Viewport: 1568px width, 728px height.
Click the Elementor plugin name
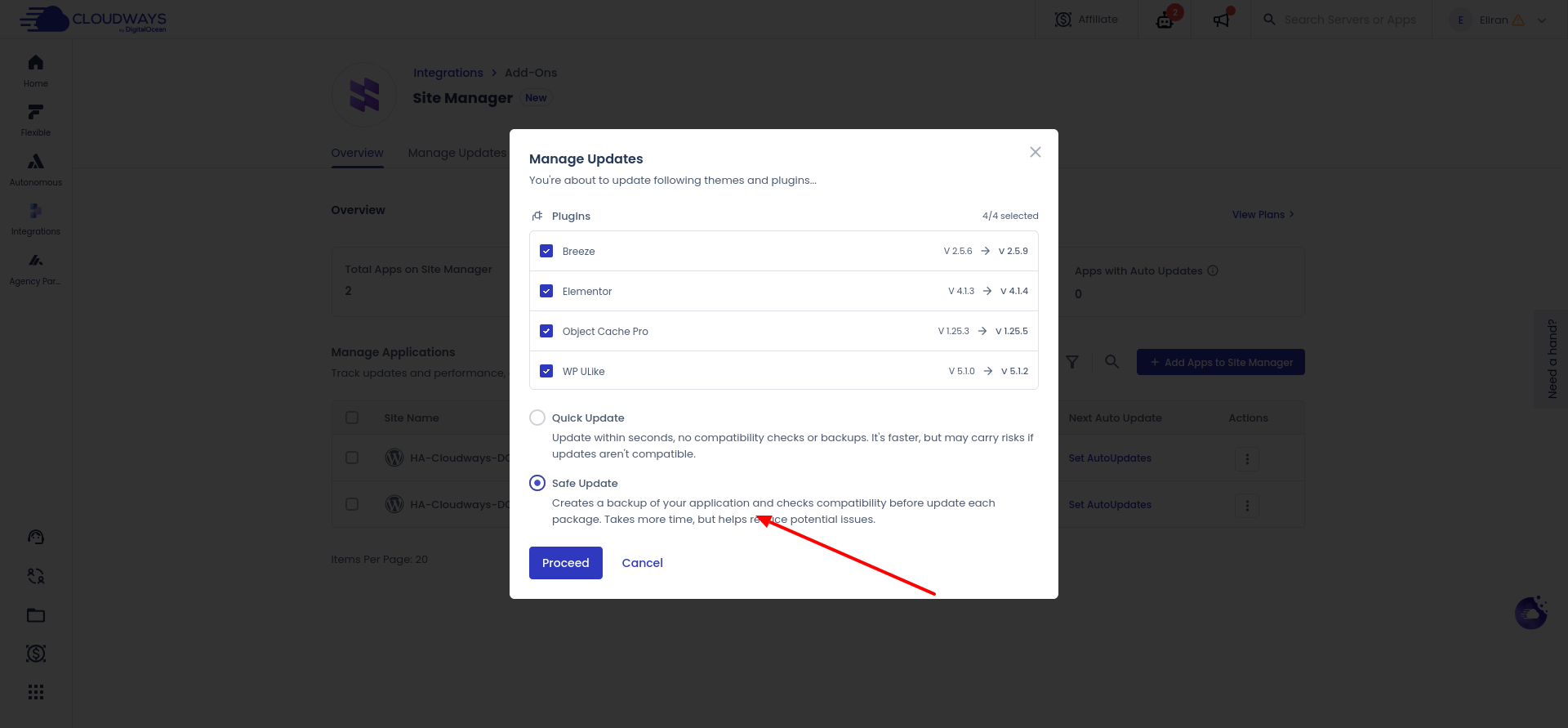[x=587, y=291]
